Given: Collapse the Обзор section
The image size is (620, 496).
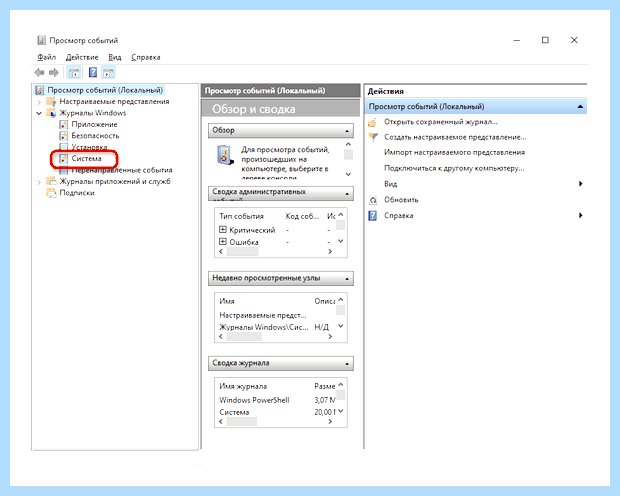Looking at the screenshot, I should (347, 131).
